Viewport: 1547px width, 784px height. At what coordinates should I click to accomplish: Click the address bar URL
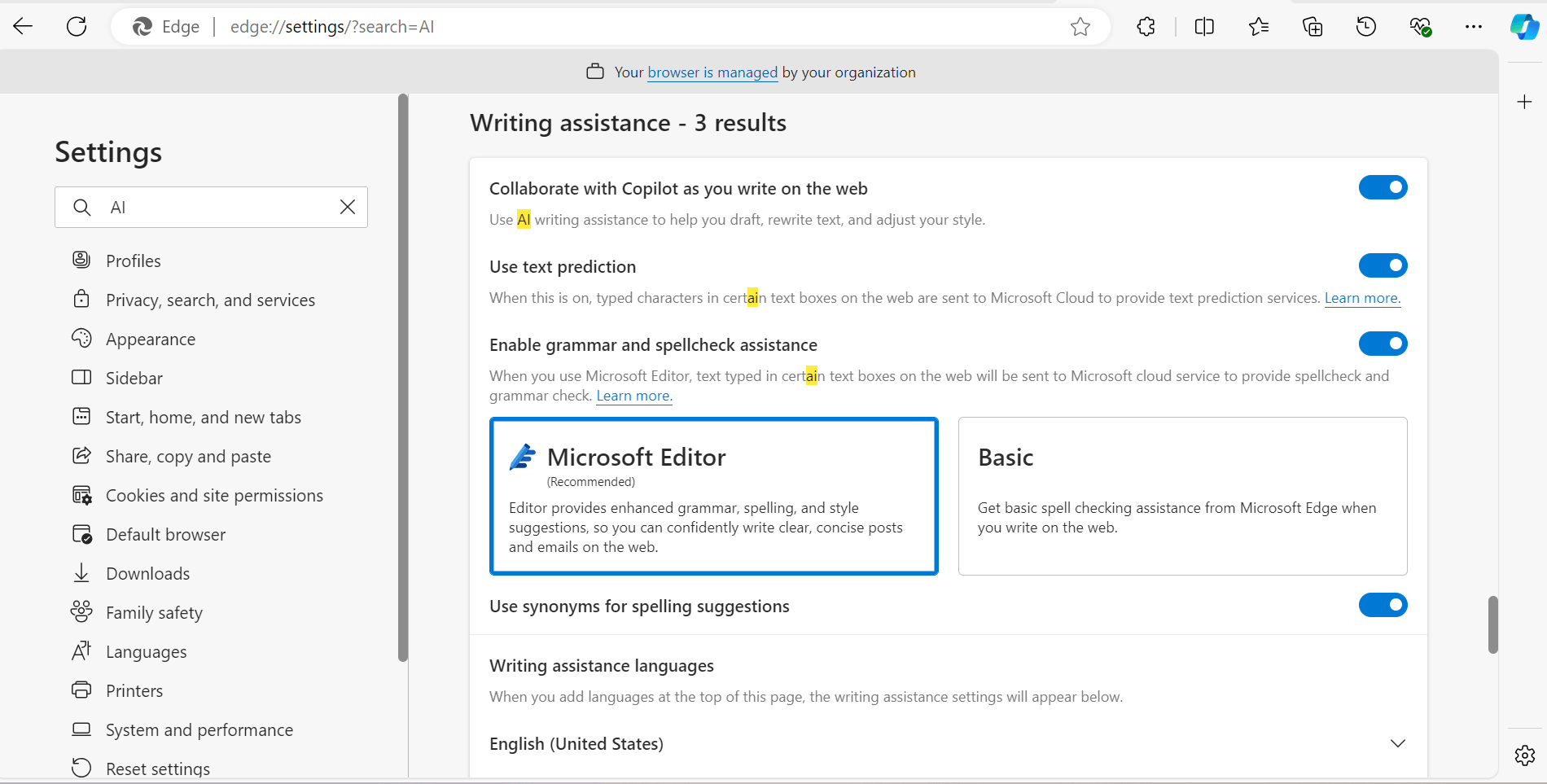tap(332, 27)
